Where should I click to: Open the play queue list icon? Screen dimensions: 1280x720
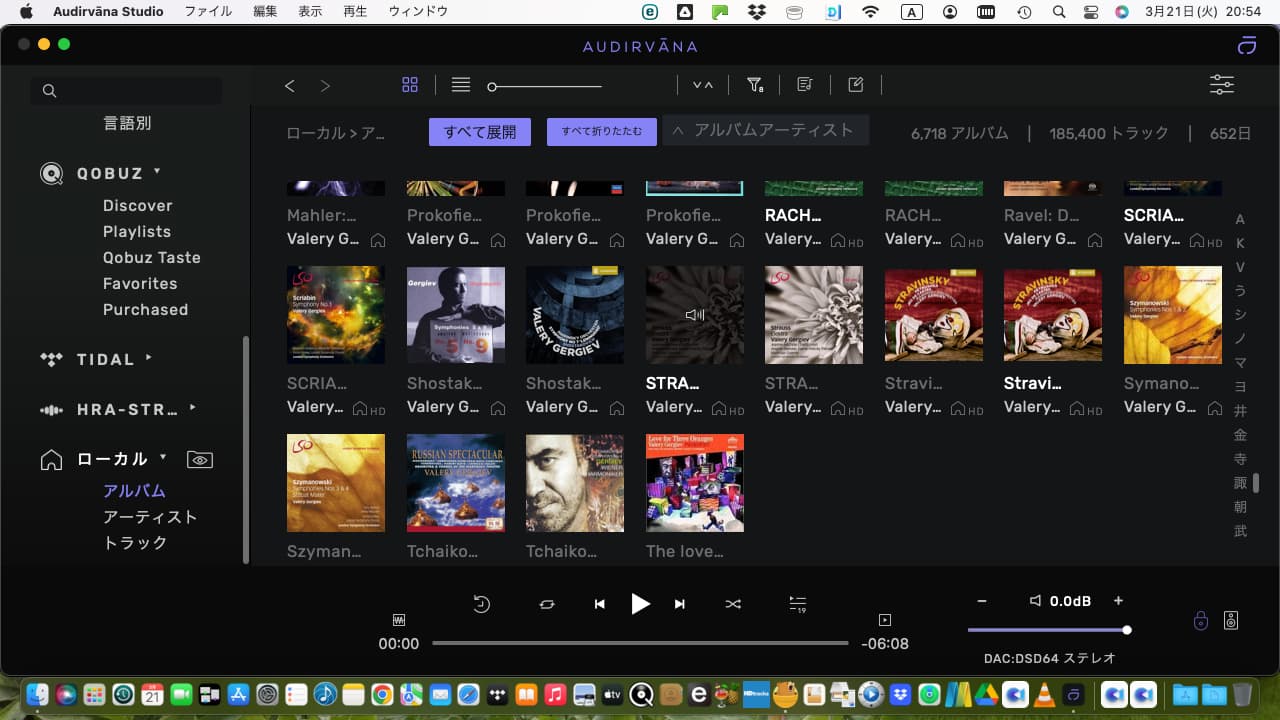(x=797, y=604)
